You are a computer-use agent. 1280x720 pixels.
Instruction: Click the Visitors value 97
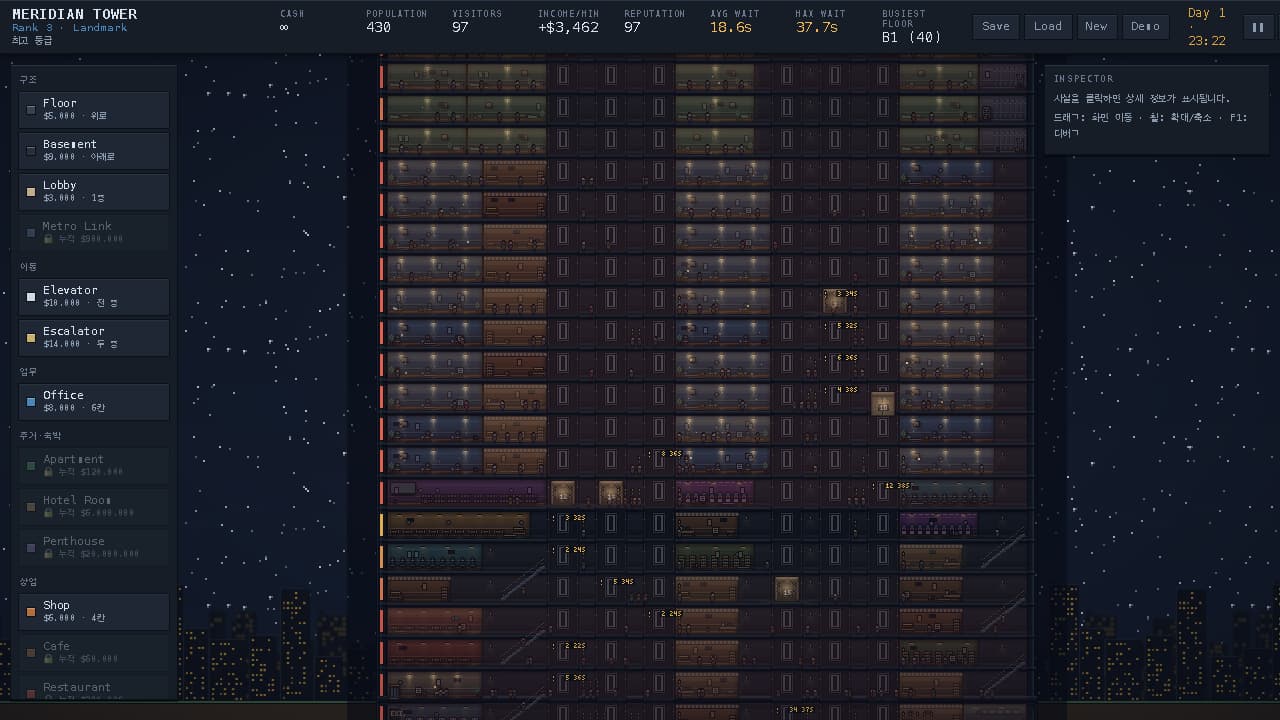(461, 27)
